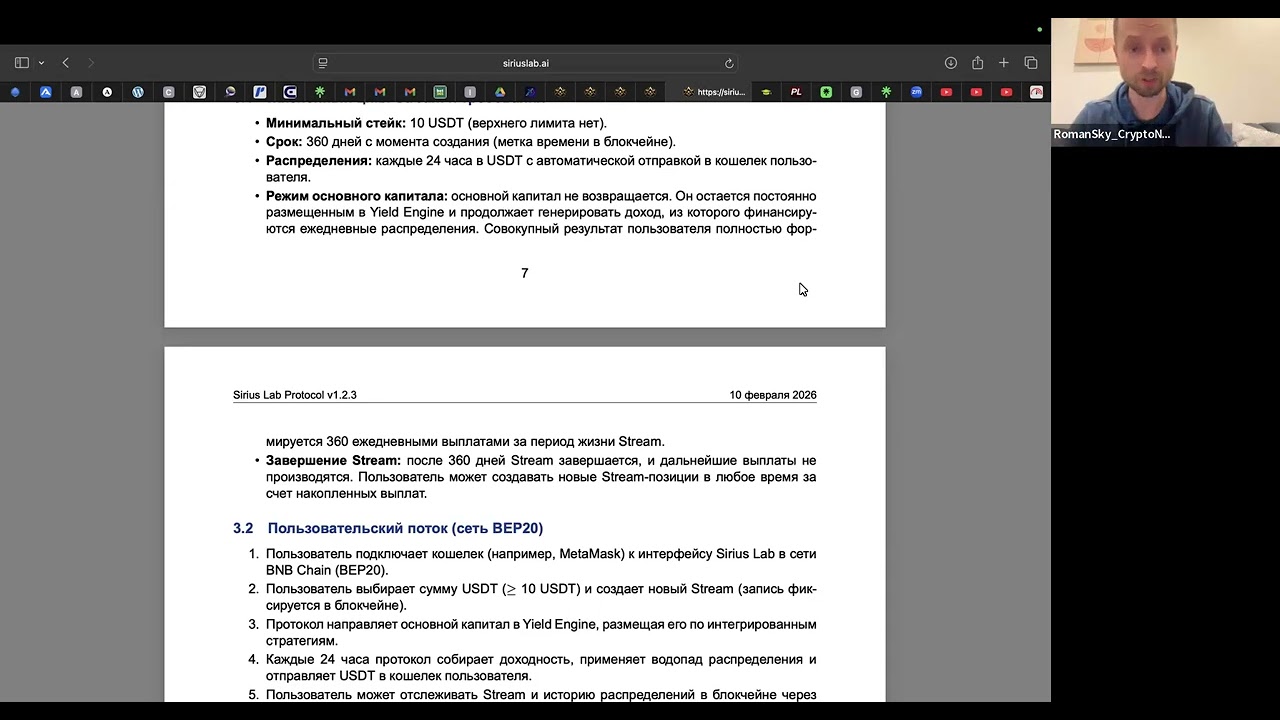The image size is (1280, 720).
Task: Click bold label 'Распределения:'
Action: 319,160
